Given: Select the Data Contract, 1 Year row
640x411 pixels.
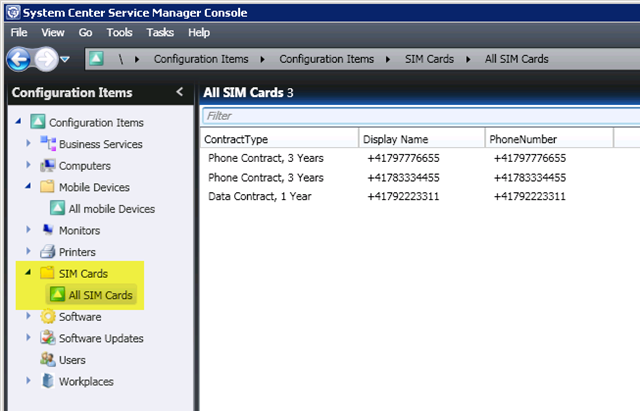Looking at the screenshot, I should [x=260, y=196].
